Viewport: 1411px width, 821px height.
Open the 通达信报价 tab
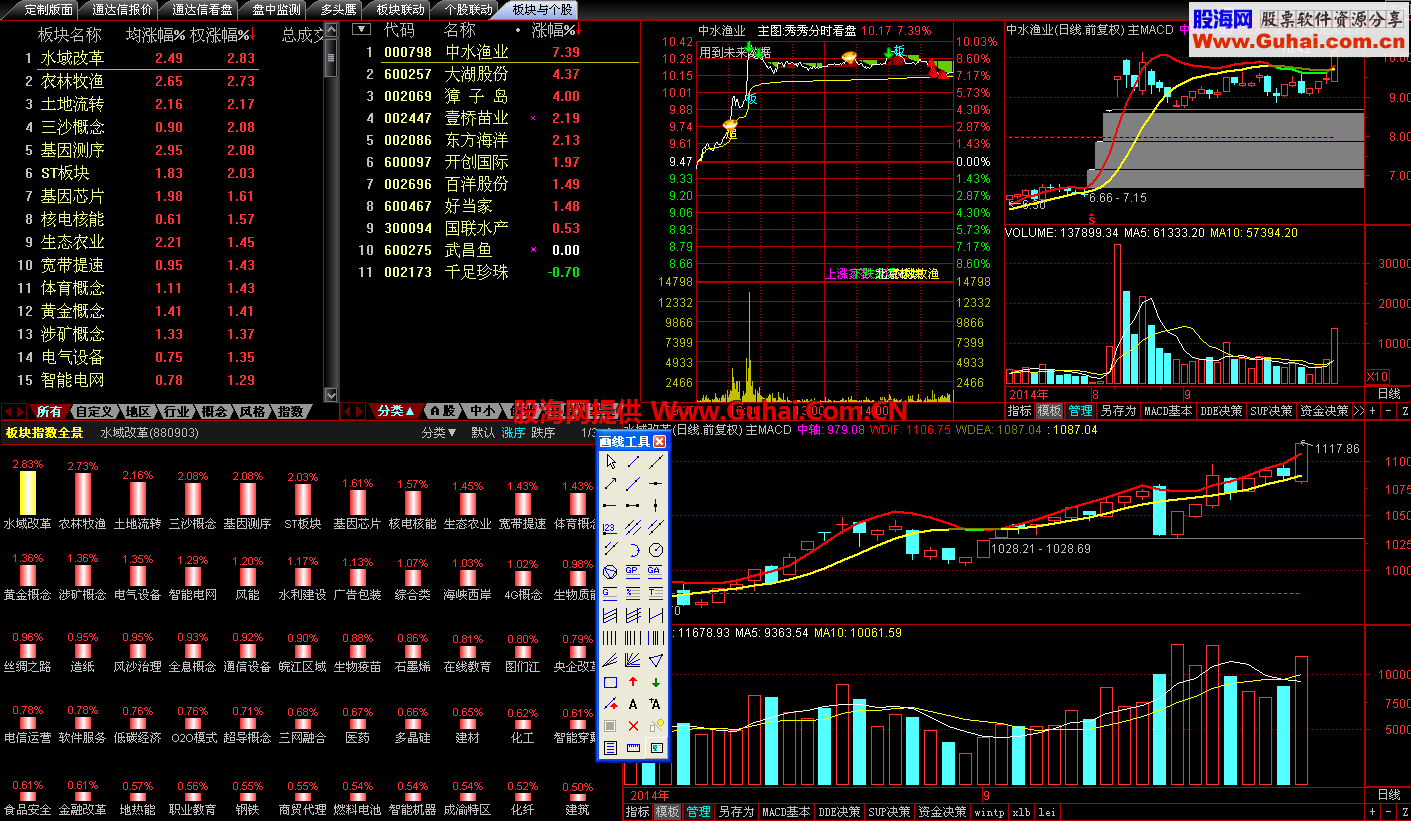click(x=122, y=9)
